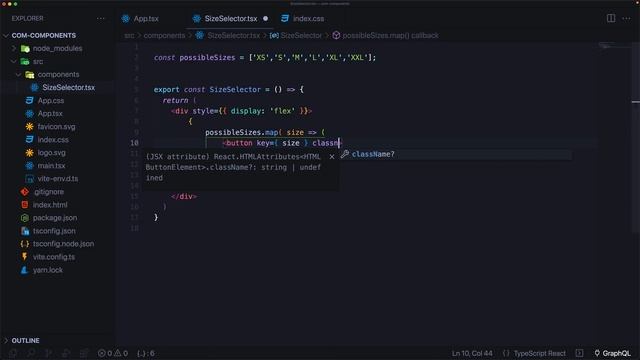
Task: Click the closing '</div>' tag in code
Action: click(x=184, y=196)
